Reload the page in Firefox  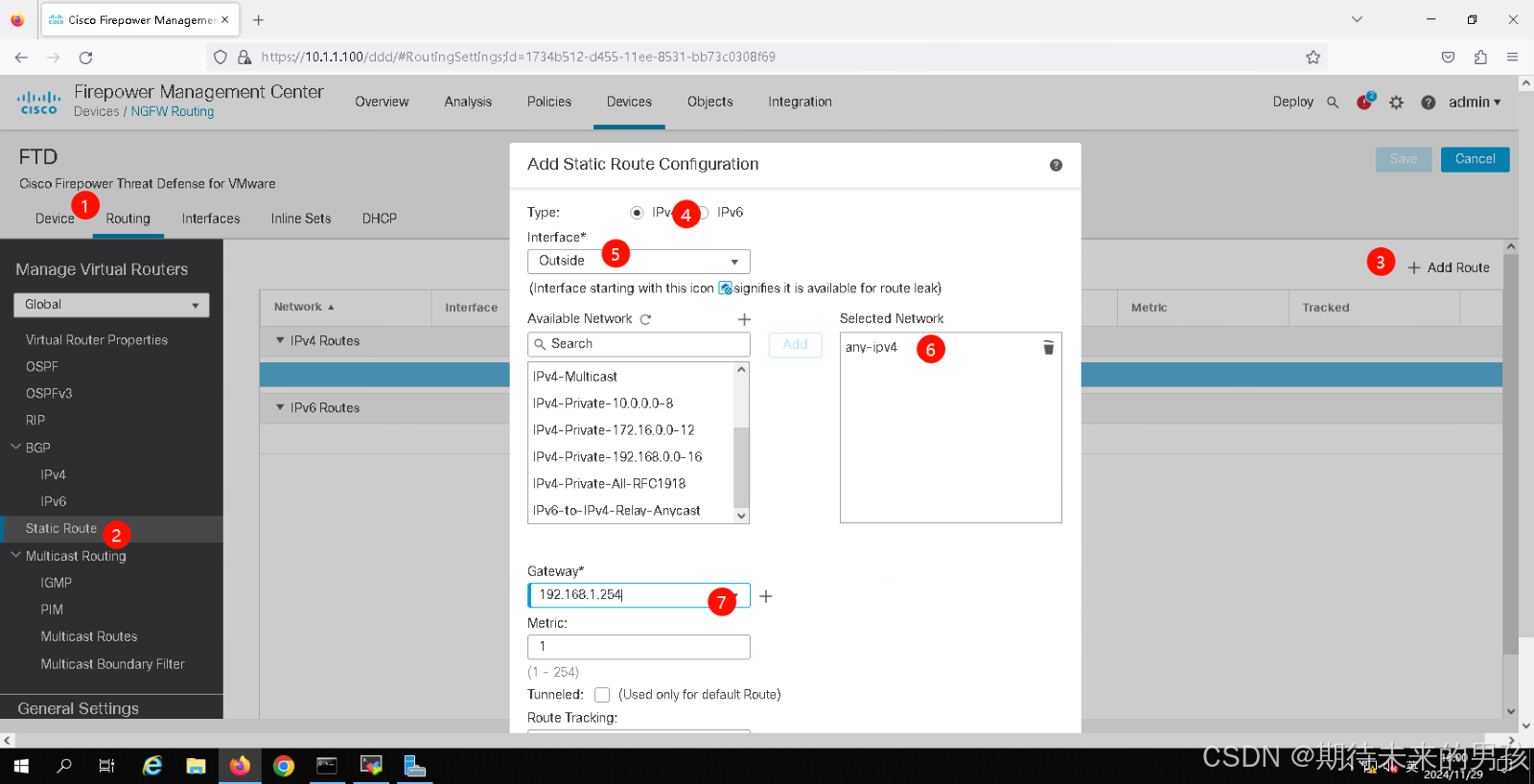[x=85, y=58]
